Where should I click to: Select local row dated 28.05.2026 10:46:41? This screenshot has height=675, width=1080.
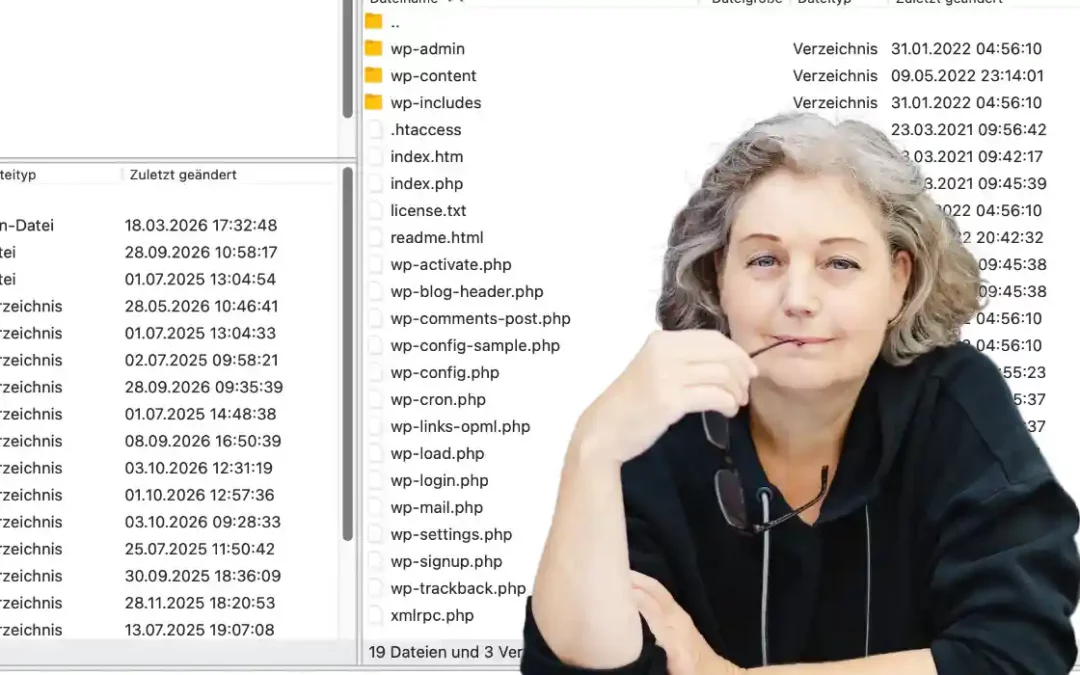pyautogui.click(x=201, y=306)
